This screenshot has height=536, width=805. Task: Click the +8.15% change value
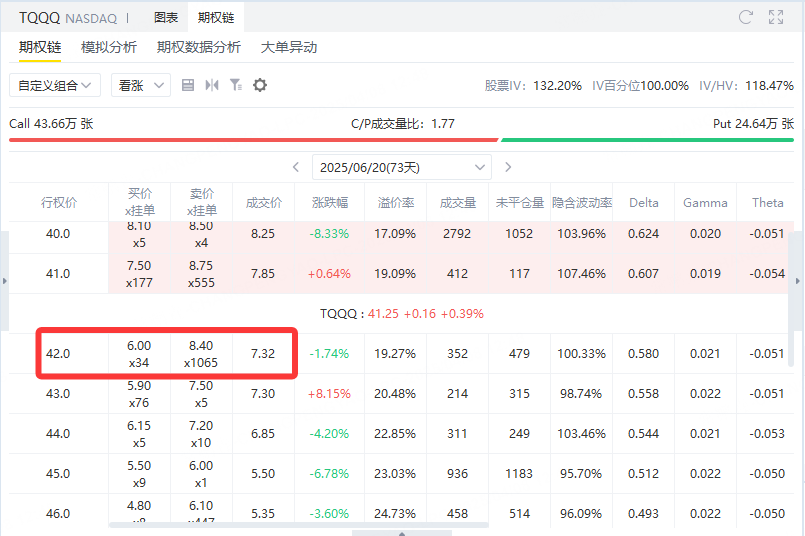tap(329, 394)
